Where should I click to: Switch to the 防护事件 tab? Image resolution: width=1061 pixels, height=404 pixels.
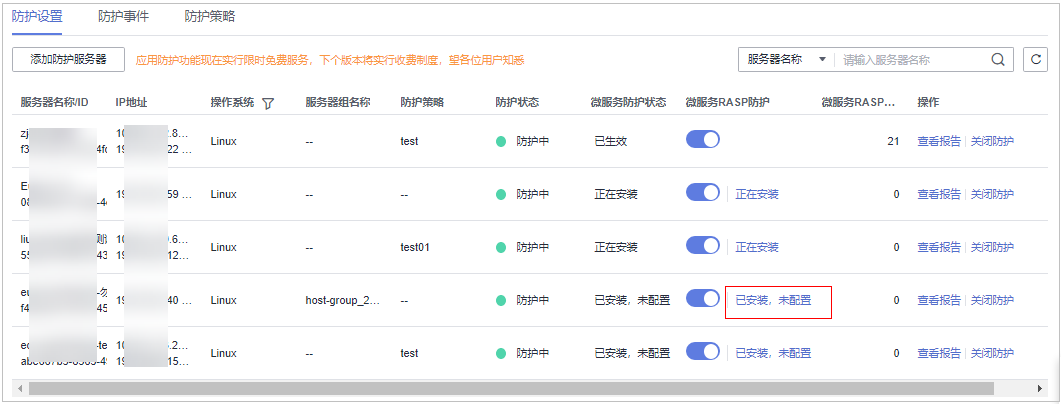coord(124,17)
